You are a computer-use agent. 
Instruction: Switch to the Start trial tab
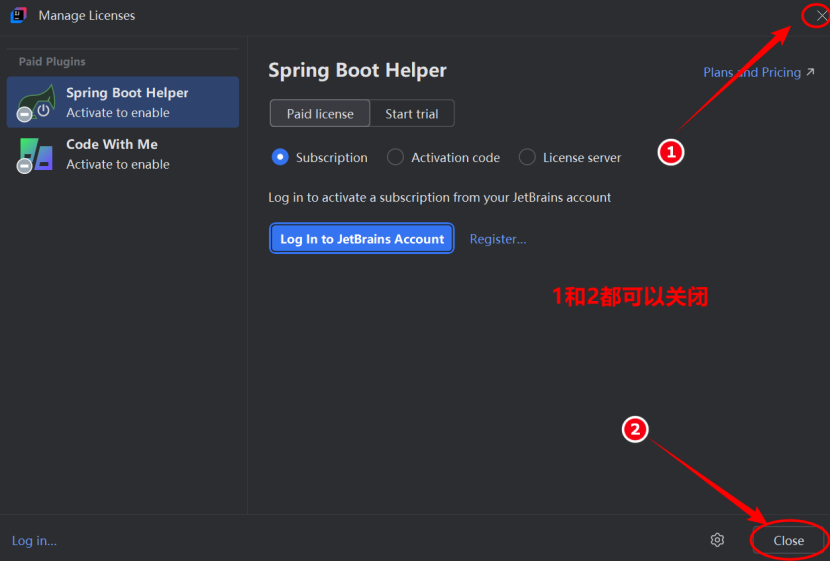click(411, 114)
